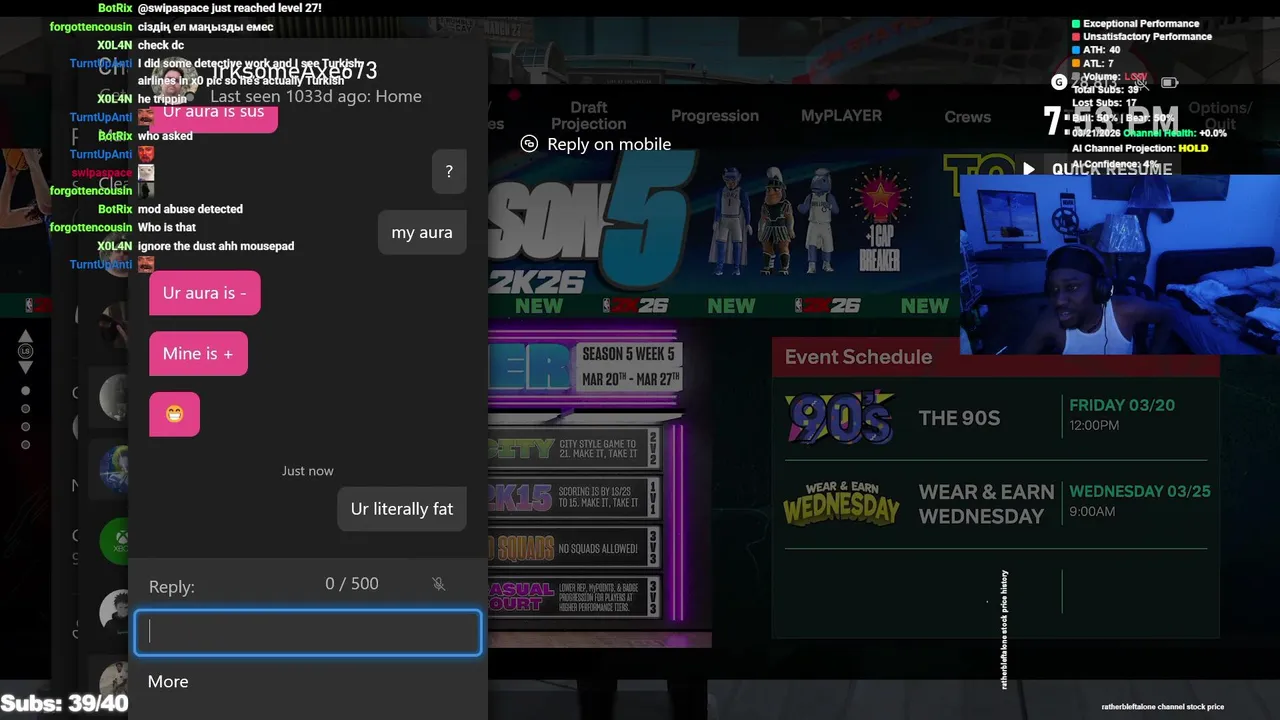Screen dimensions: 1280x720
Task: Click the muted microphone icon beside character counter
Action: click(439, 584)
